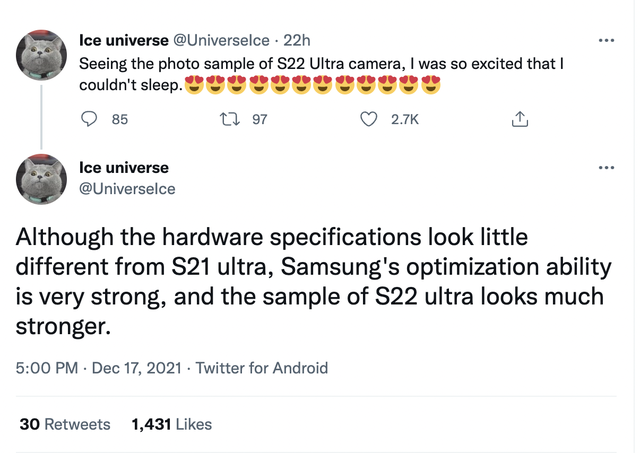Image resolution: width=640 pixels, height=453 pixels.
Task: Open cat profile picture on second tweet
Action: 42,182
